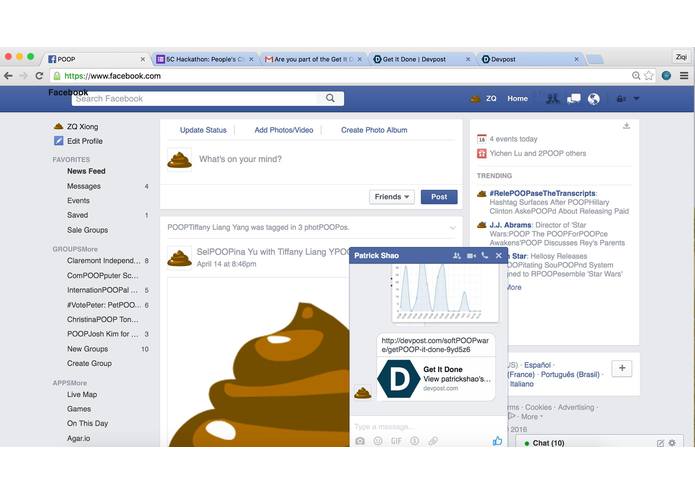This screenshot has width=695, height=494.
Task: Click the browser back arrow
Action: pos(8,76)
